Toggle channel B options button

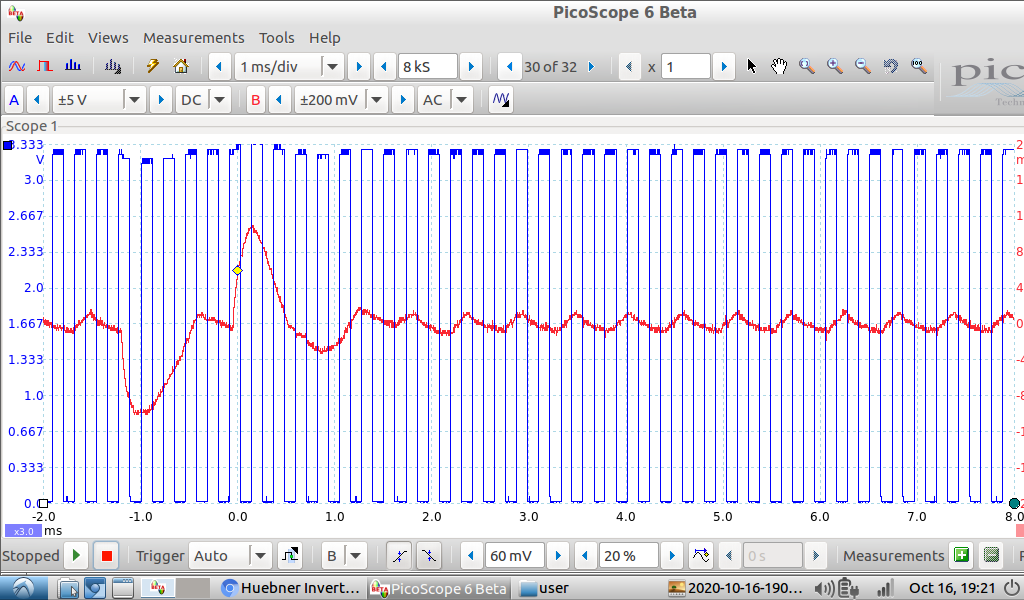click(x=256, y=100)
